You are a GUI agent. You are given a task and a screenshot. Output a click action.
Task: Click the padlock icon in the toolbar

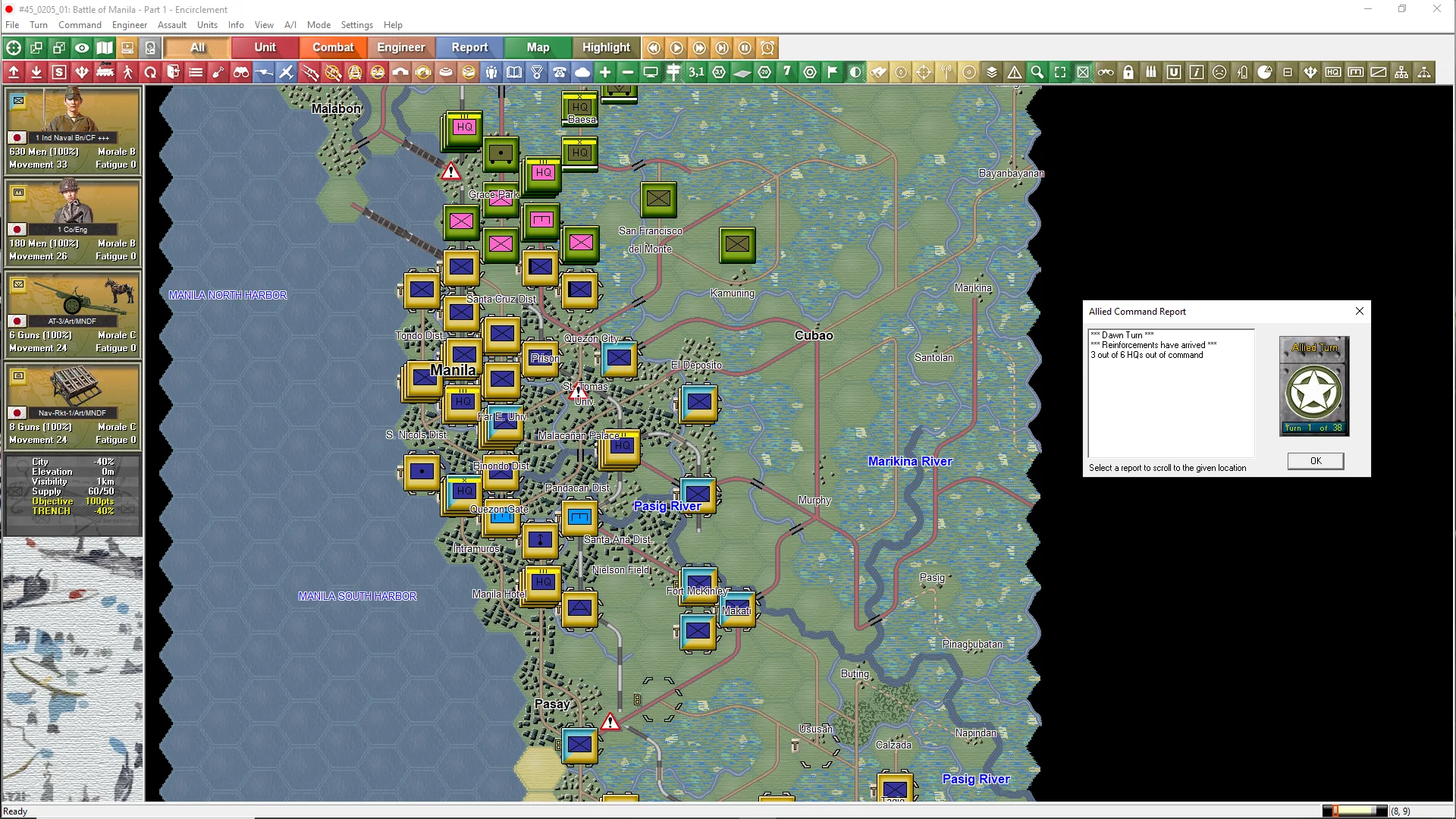click(x=1128, y=73)
